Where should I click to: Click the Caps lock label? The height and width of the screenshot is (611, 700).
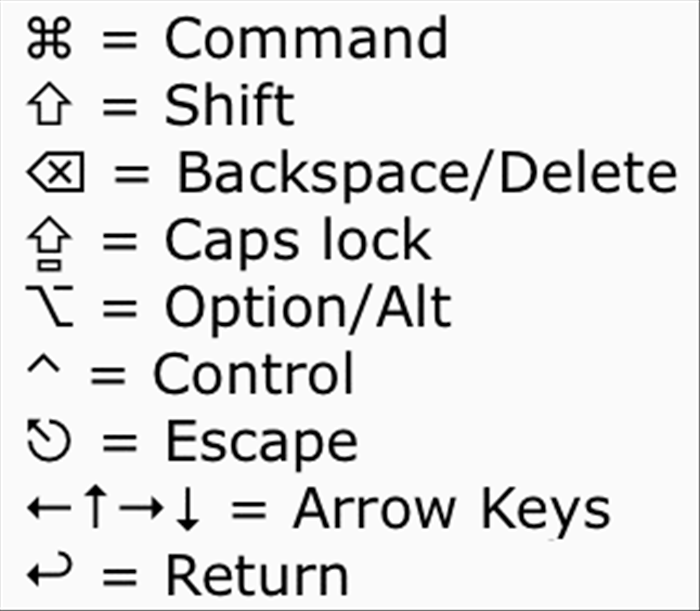tap(298, 242)
